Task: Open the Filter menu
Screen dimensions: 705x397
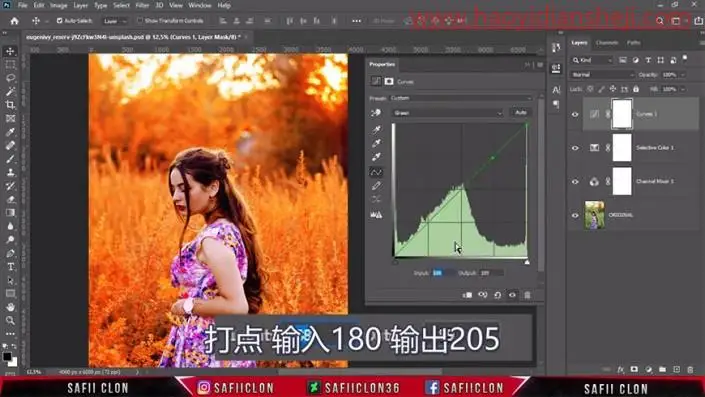Action: [x=142, y=5]
